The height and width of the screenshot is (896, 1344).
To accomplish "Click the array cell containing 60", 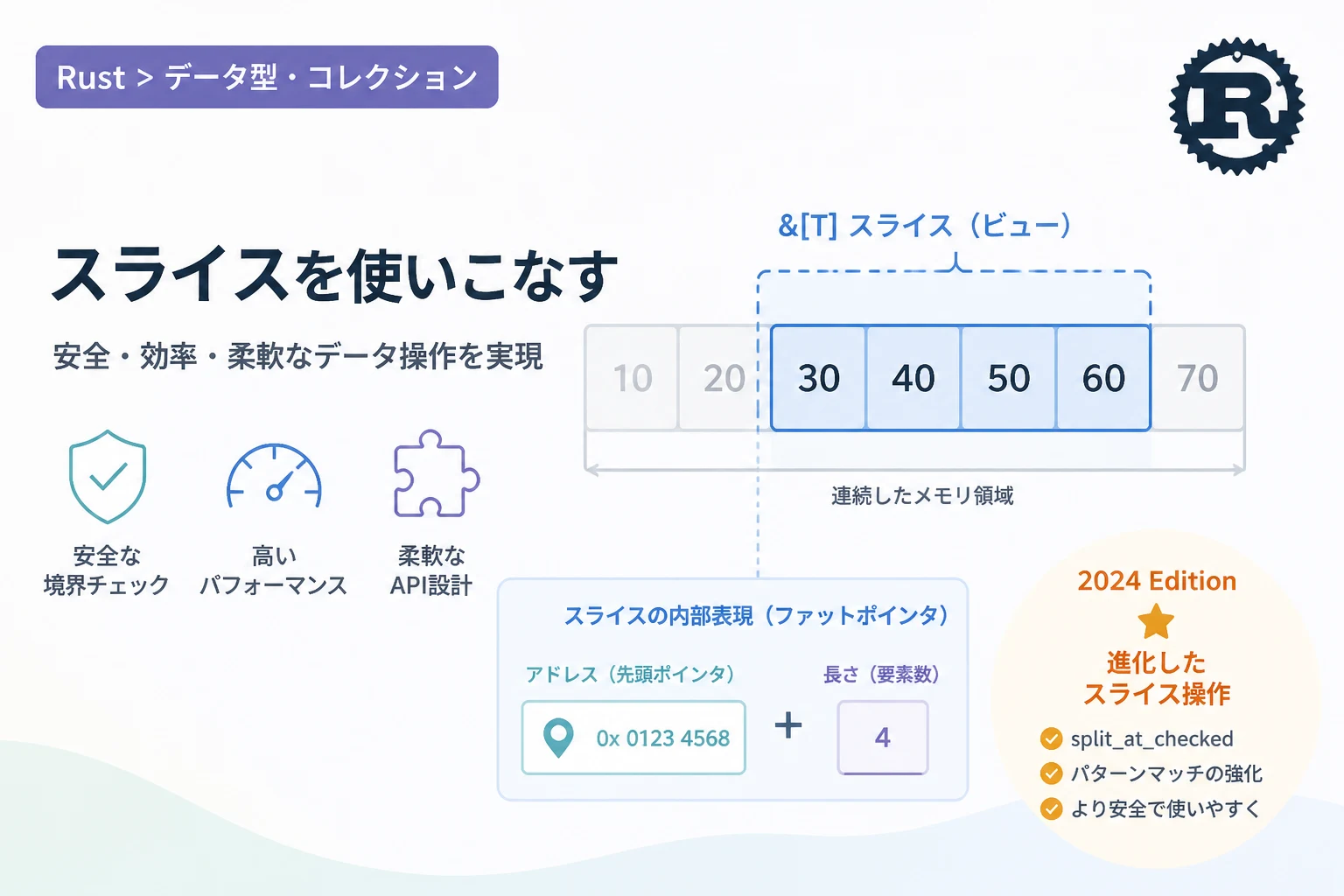I will point(1103,378).
